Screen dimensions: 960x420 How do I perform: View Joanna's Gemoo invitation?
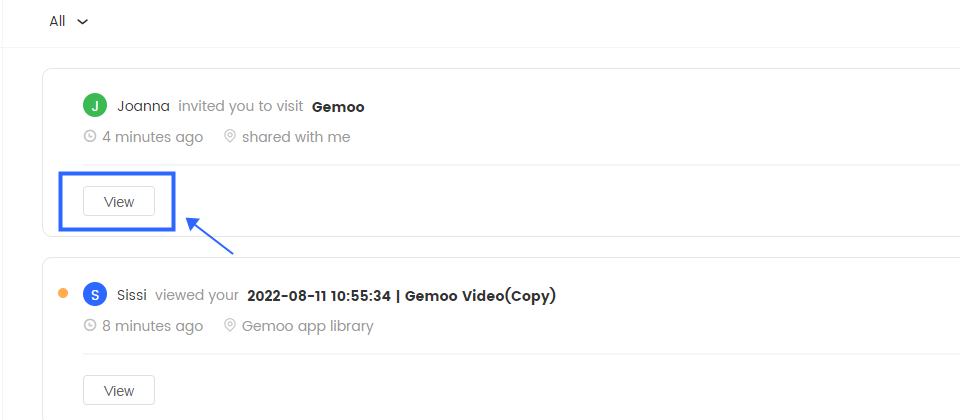(119, 201)
